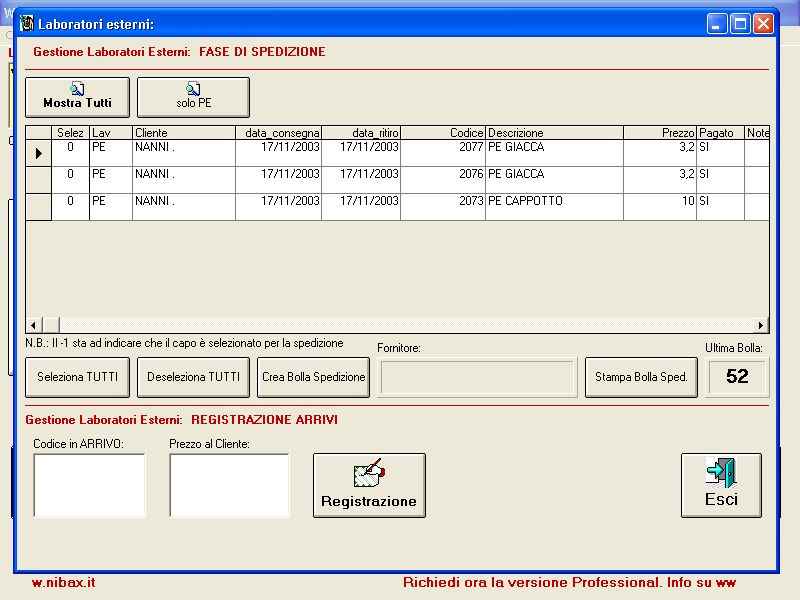Click the Deseleziona TUTTI button
800x600 pixels.
coord(193,377)
